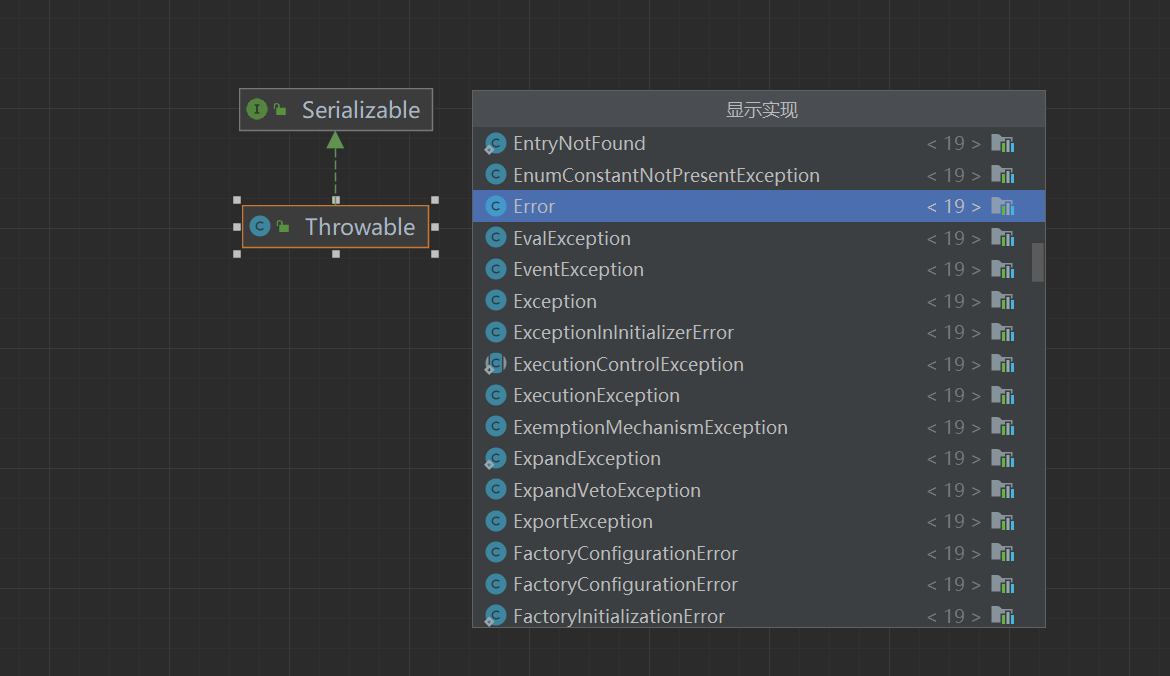Select ExpandVetoException in the list
The width and height of the screenshot is (1170, 676).
click(x=605, y=490)
